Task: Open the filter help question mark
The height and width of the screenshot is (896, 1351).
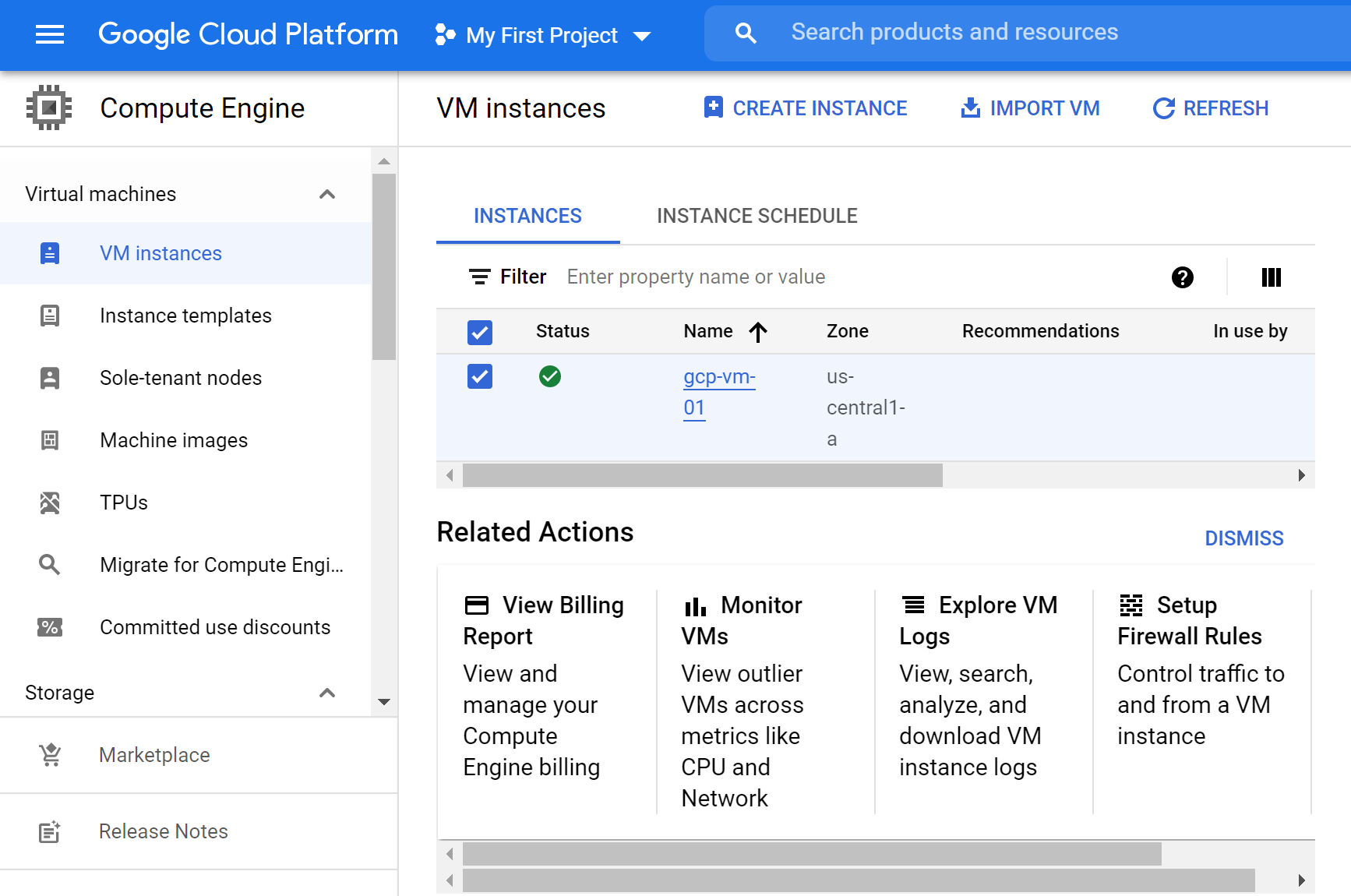Action: (1183, 277)
